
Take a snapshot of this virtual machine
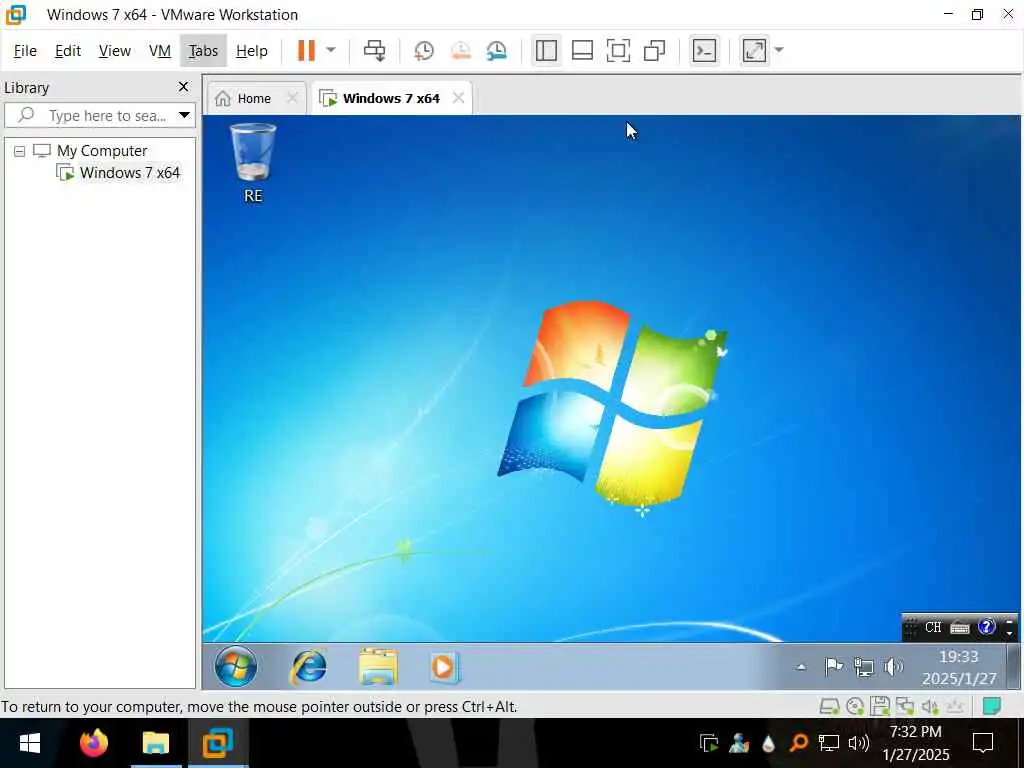click(424, 50)
